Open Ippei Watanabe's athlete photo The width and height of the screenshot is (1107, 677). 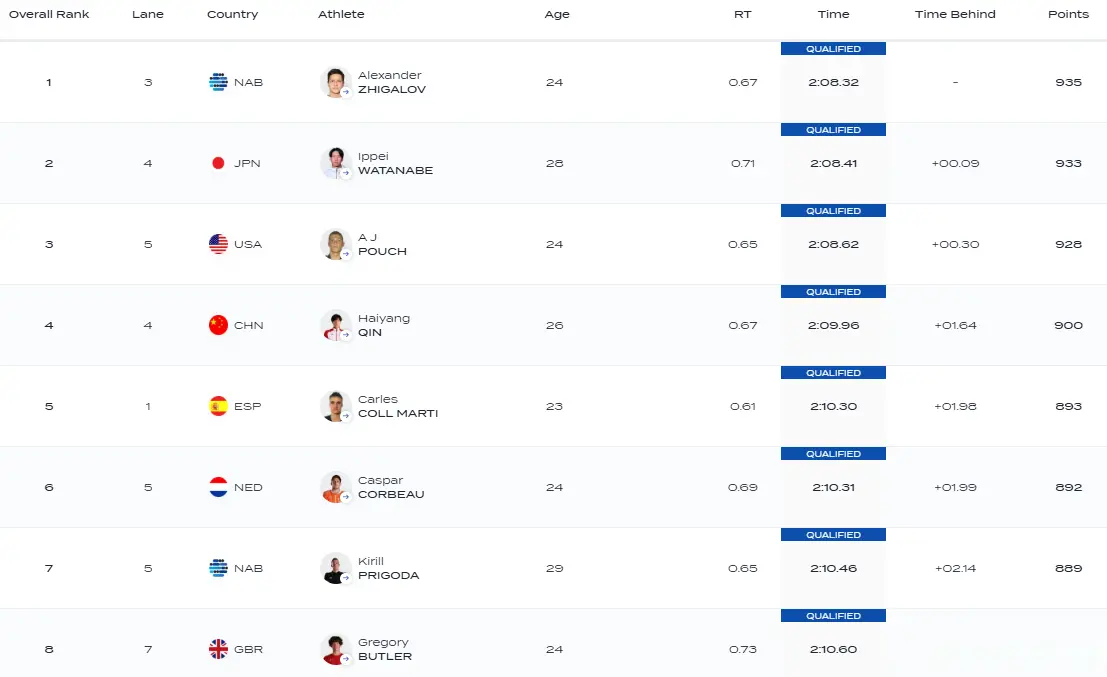335,163
